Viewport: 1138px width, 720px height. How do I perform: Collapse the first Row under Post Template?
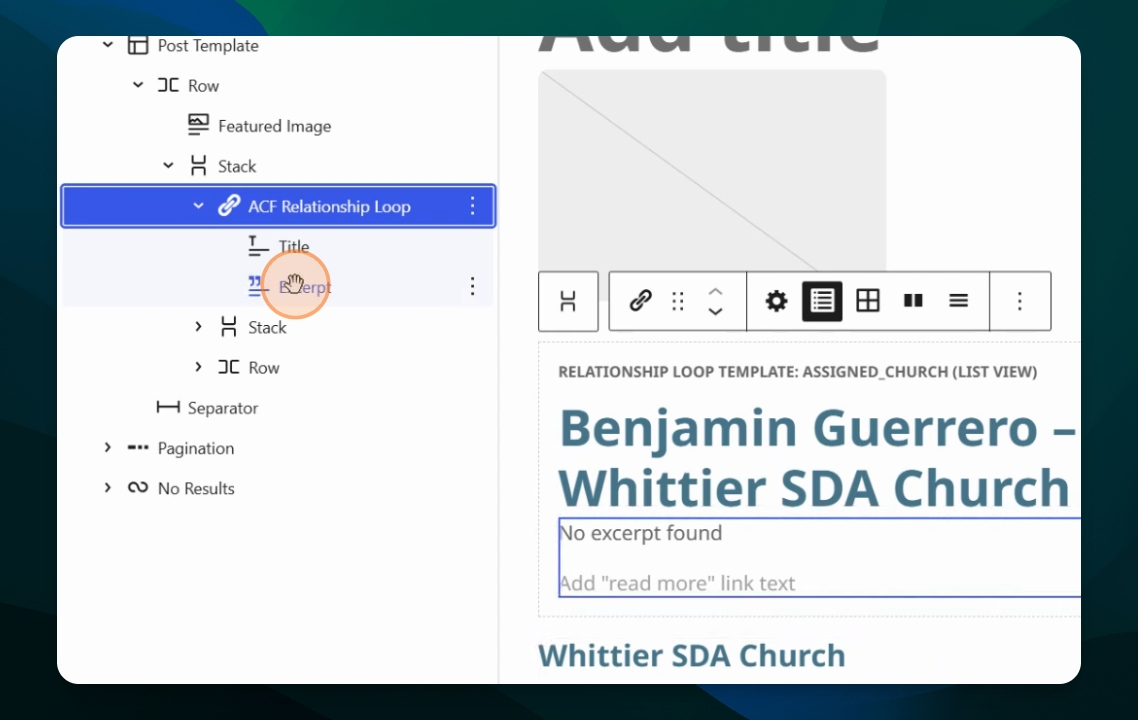[x=138, y=85]
